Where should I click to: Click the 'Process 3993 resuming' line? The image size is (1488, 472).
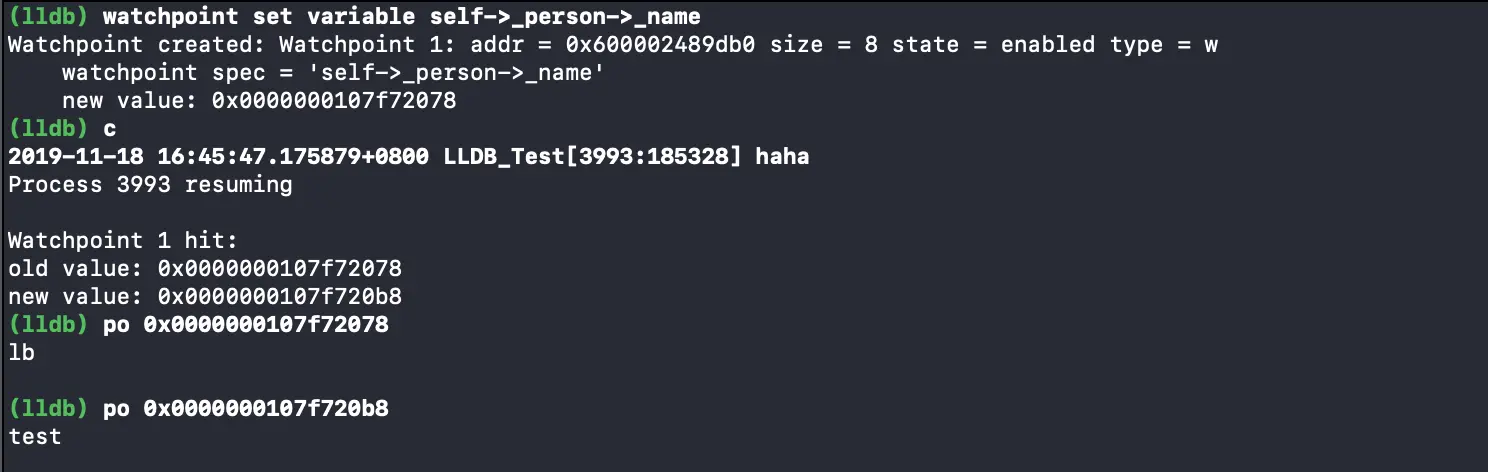(150, 185)
